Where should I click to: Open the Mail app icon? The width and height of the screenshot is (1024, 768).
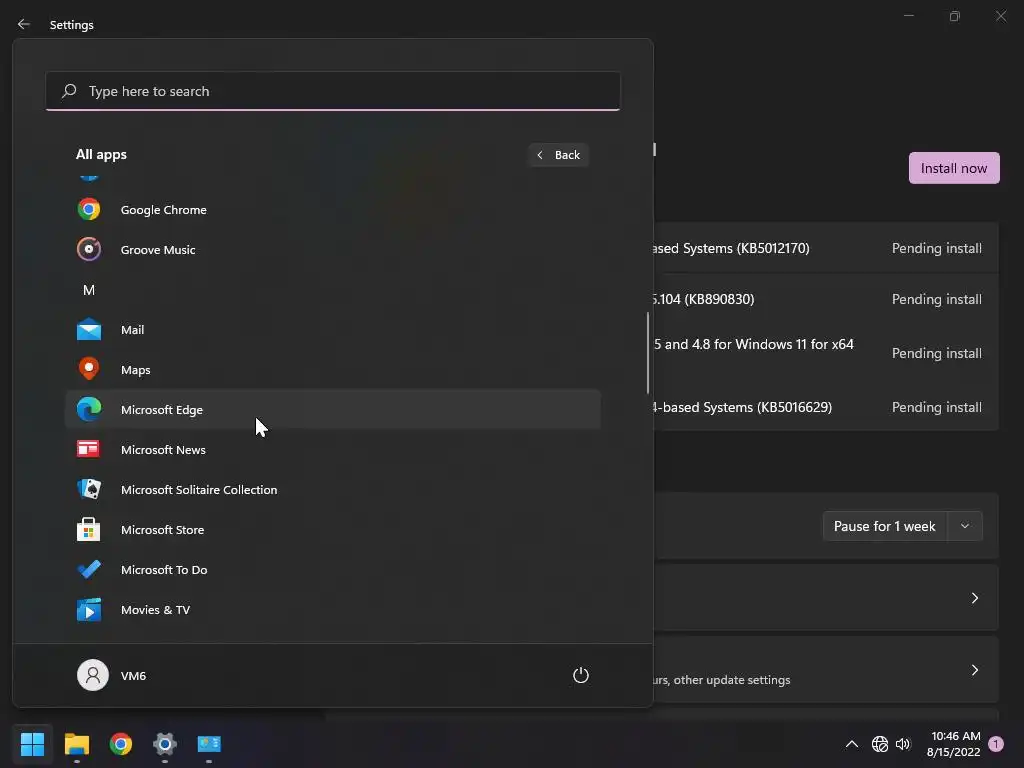pos(89,330)
